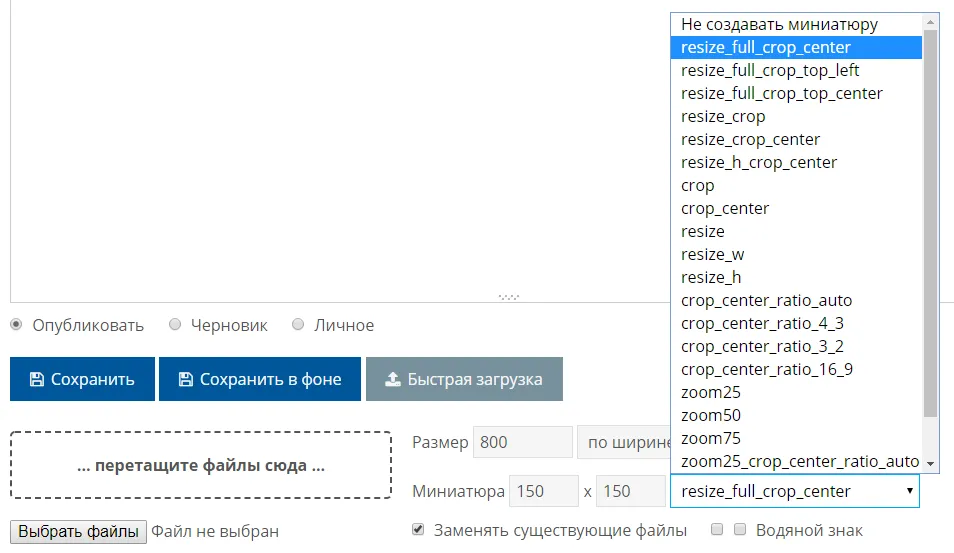Image resolution: width=954 pixels, height=553 pixels.
Task: Pick resize_w option
Action: point(796,254)
